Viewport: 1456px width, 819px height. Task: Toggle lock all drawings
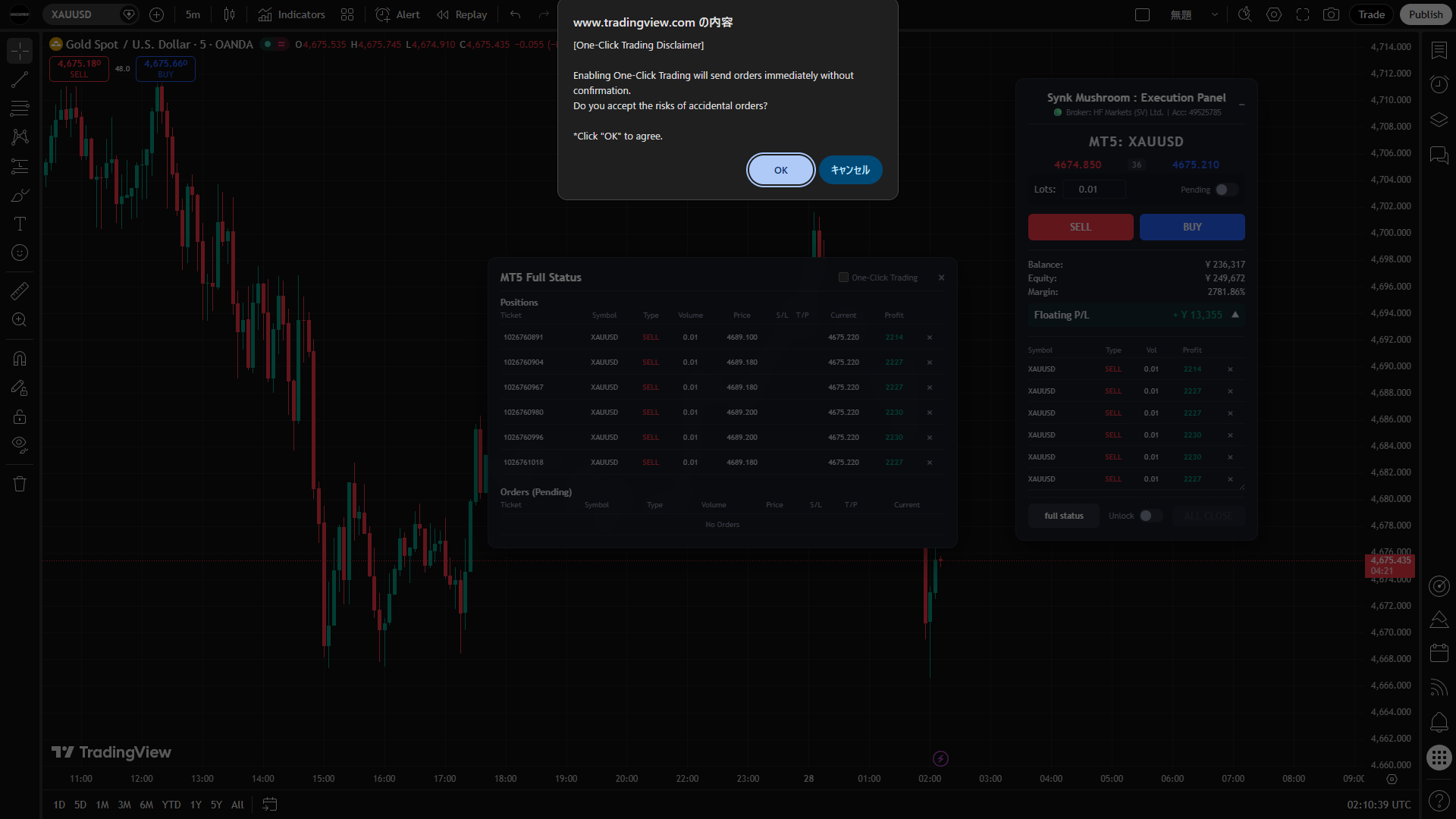20,416
